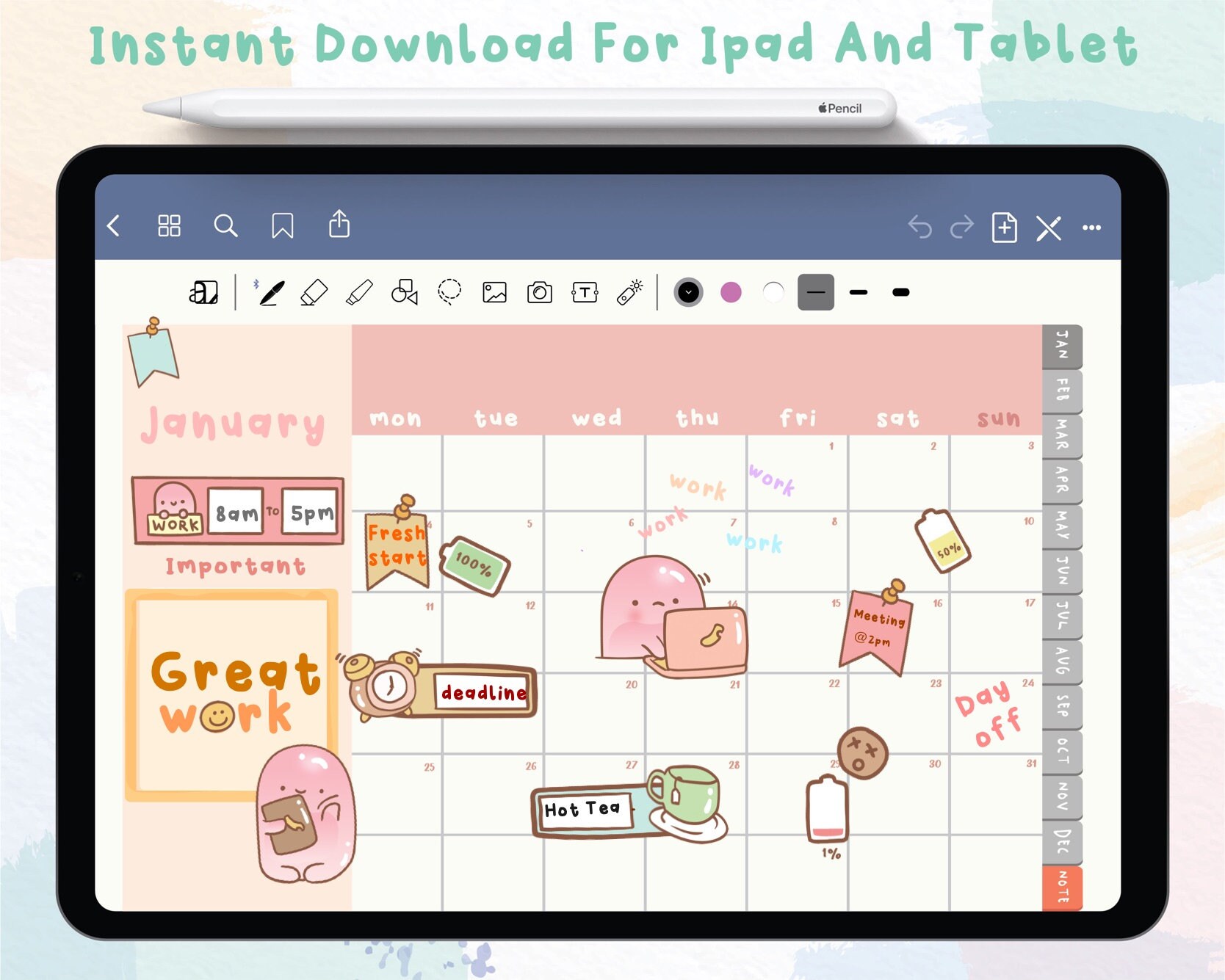This screenshot has width=1225, height=980.
Task: Toggle the zoom window tool
Action: pyautogui.click(x=203, y=293)
